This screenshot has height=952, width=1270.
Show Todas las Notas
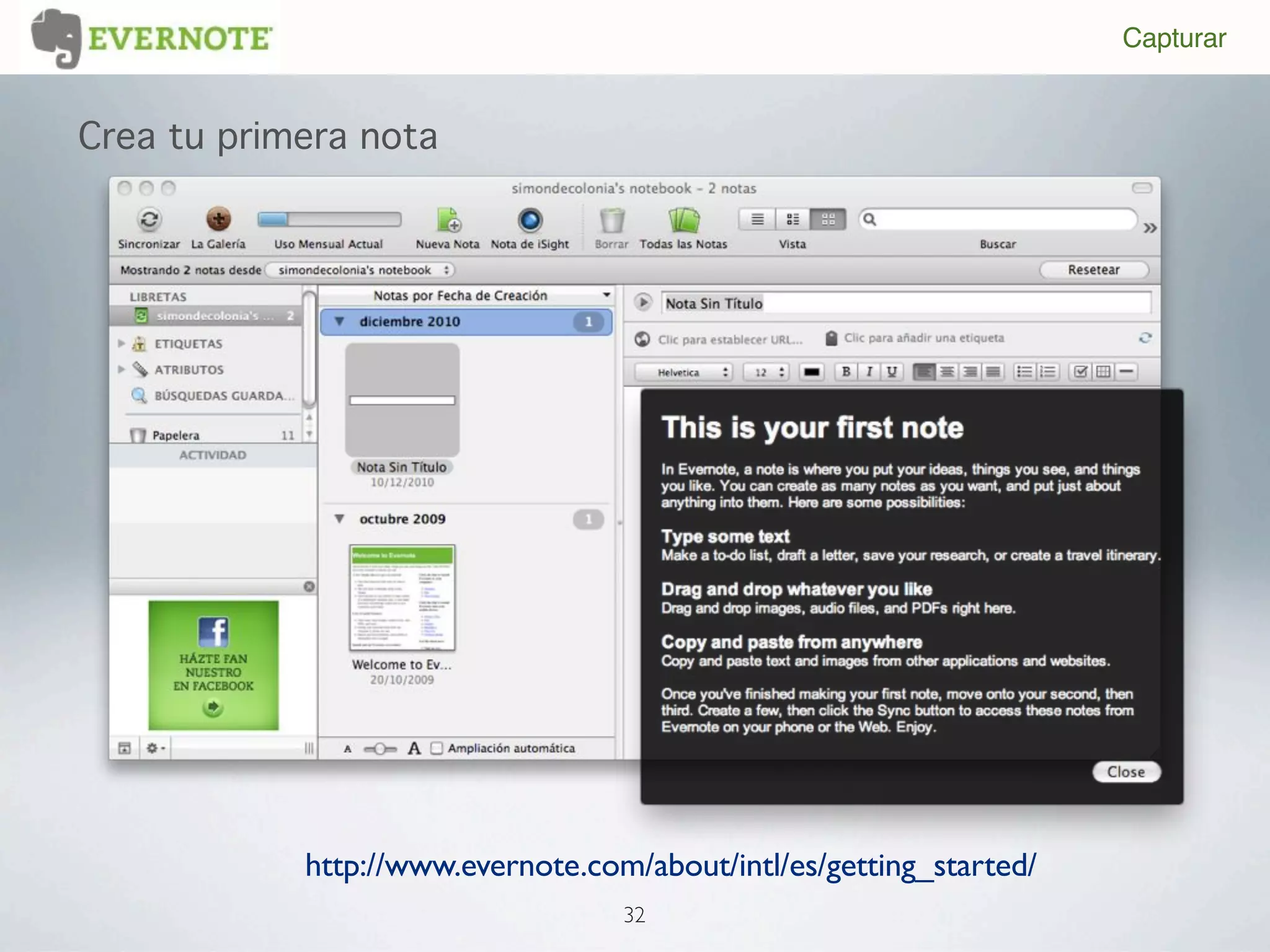tap(683, 220)
